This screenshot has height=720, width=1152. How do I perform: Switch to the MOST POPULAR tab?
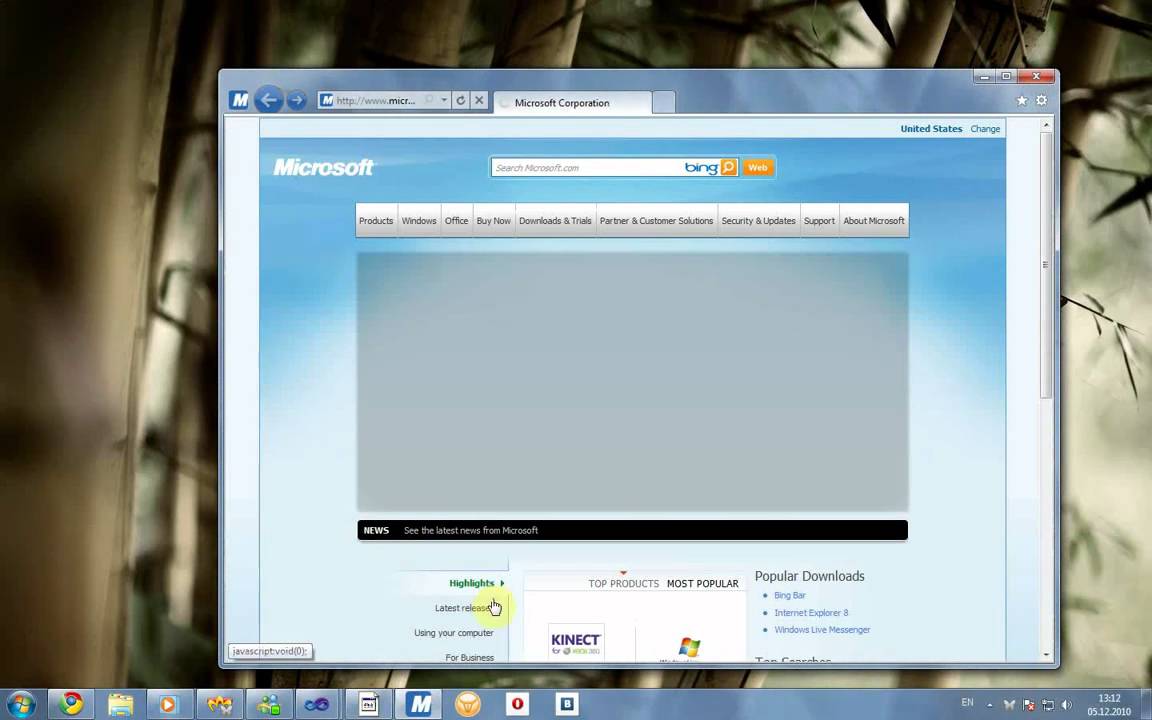[x=702, y=583]
